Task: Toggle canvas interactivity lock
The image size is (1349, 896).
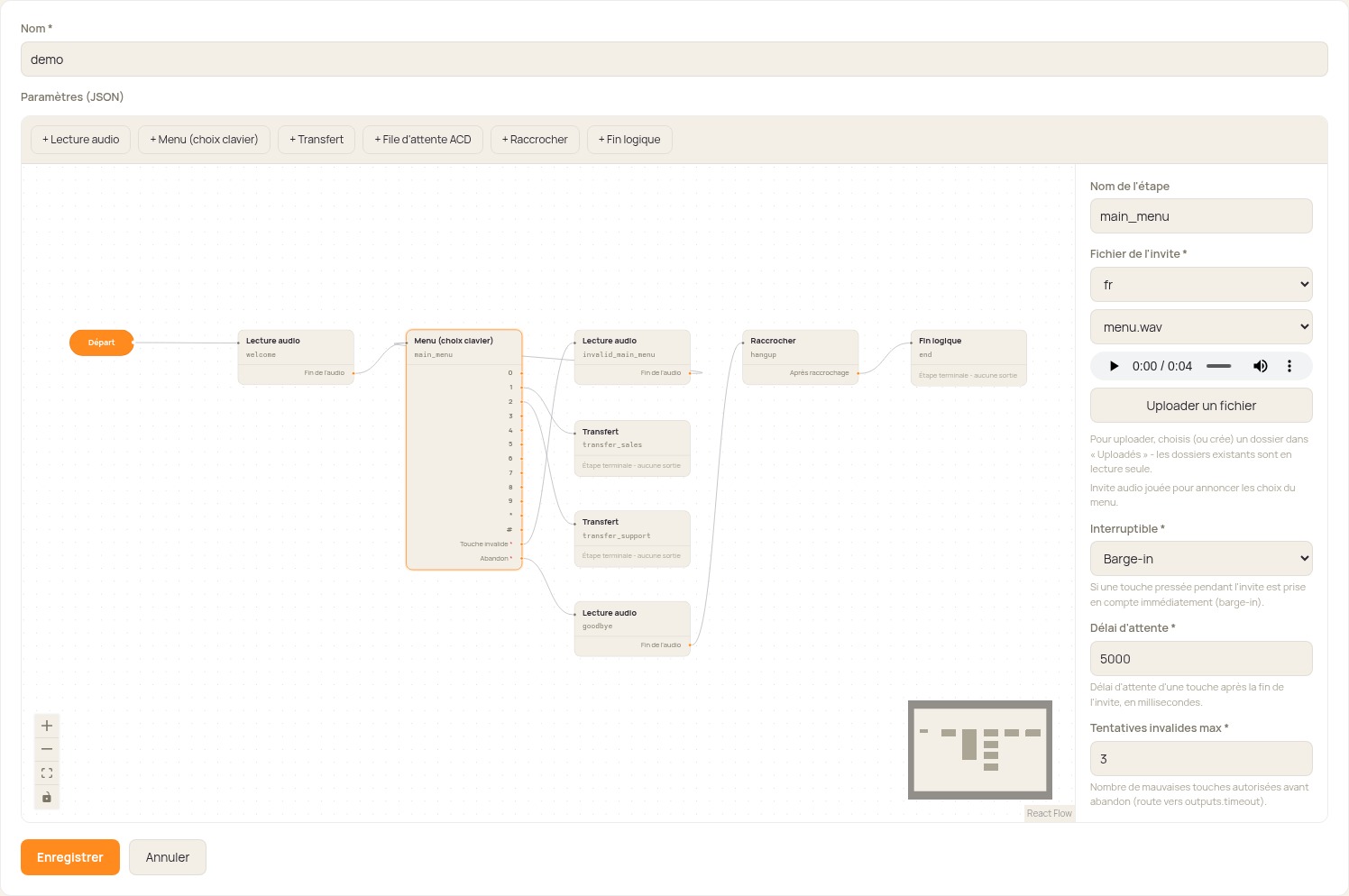Action: 47,797
